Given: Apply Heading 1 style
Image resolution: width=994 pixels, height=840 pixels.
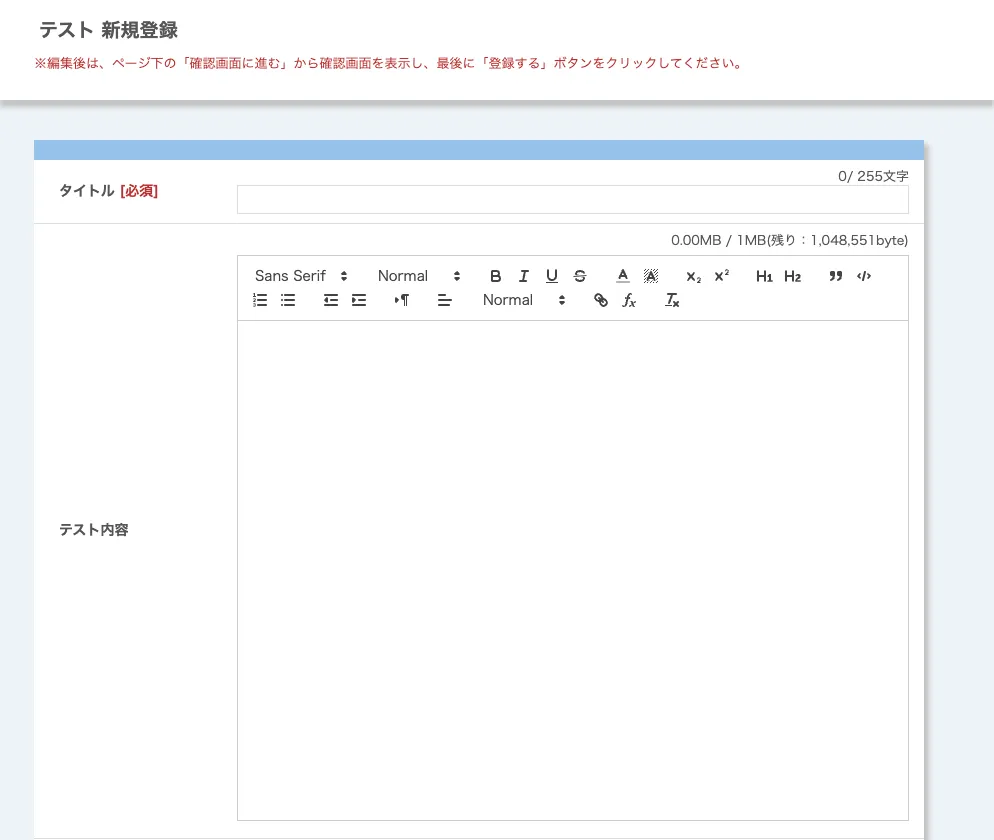Looking at the screenshot, I should (x=764, y=276).
